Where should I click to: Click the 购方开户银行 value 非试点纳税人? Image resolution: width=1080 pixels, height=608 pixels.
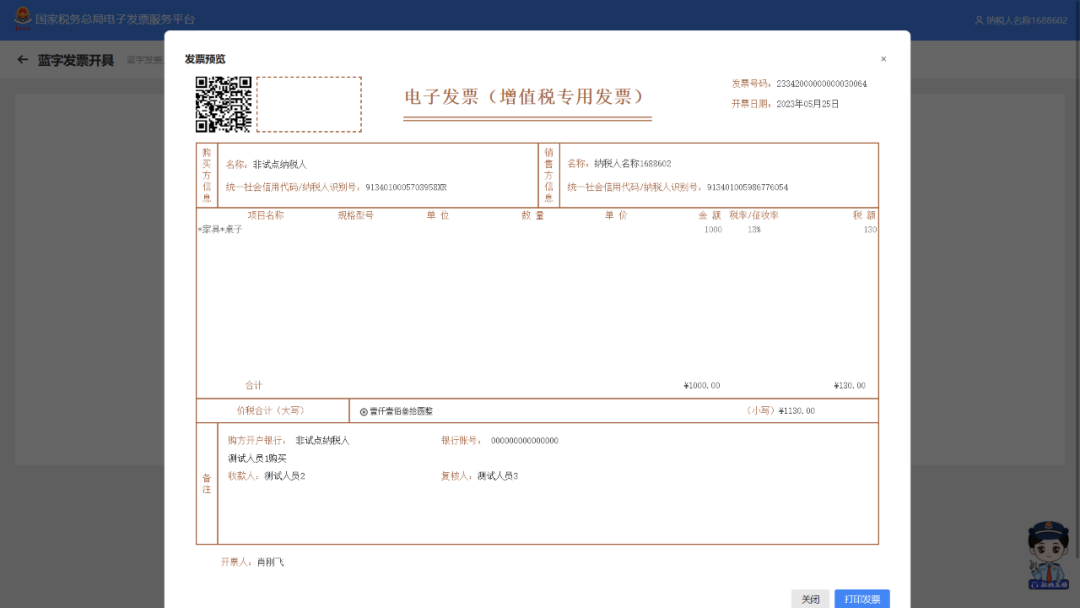[x=322, y=441]
